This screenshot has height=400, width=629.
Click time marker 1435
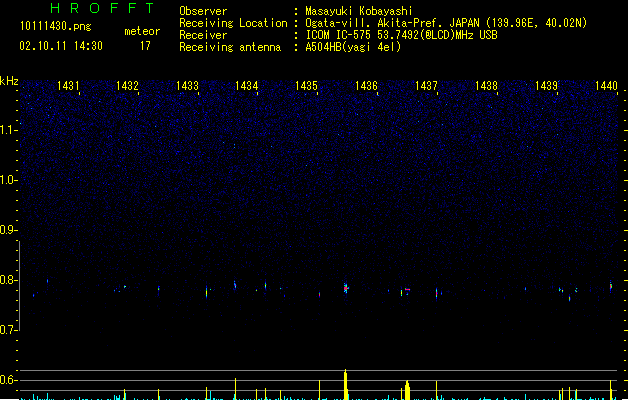306,86
